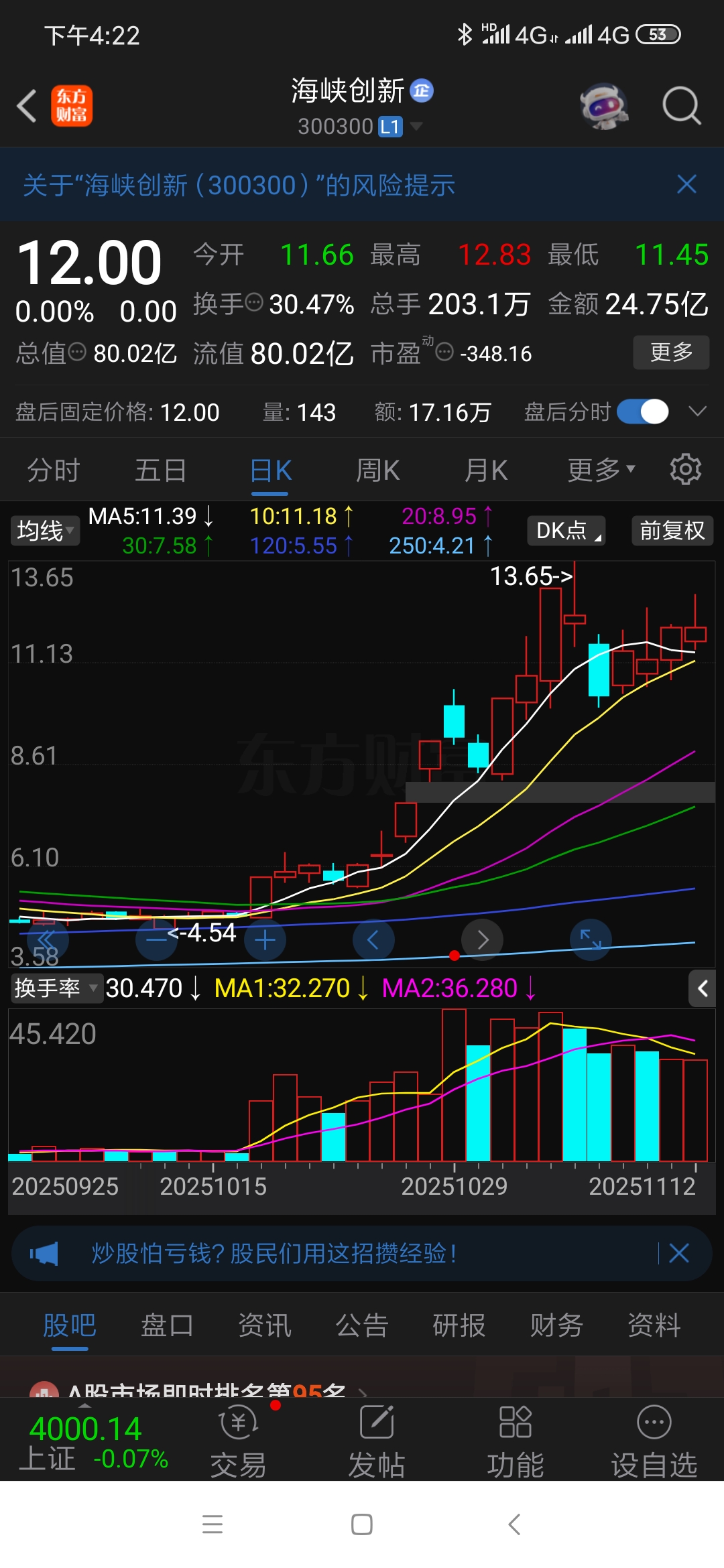Tap the blue 企 badge beside stock name
Image resolution: width=724 pixels, height=1568 pixels.
coord(422,90)
